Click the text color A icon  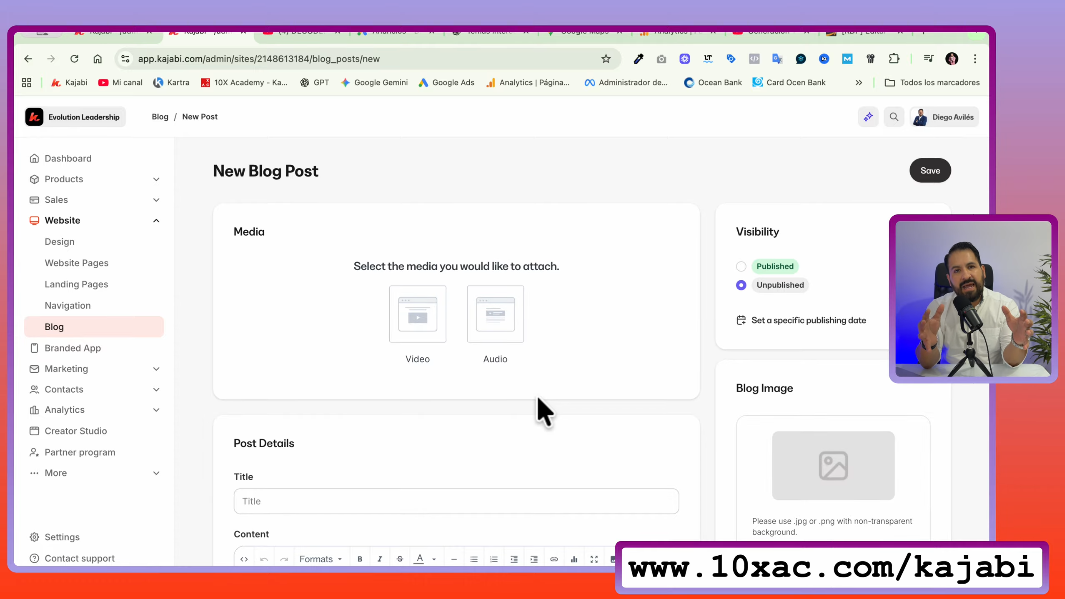(x=420, y=559)
